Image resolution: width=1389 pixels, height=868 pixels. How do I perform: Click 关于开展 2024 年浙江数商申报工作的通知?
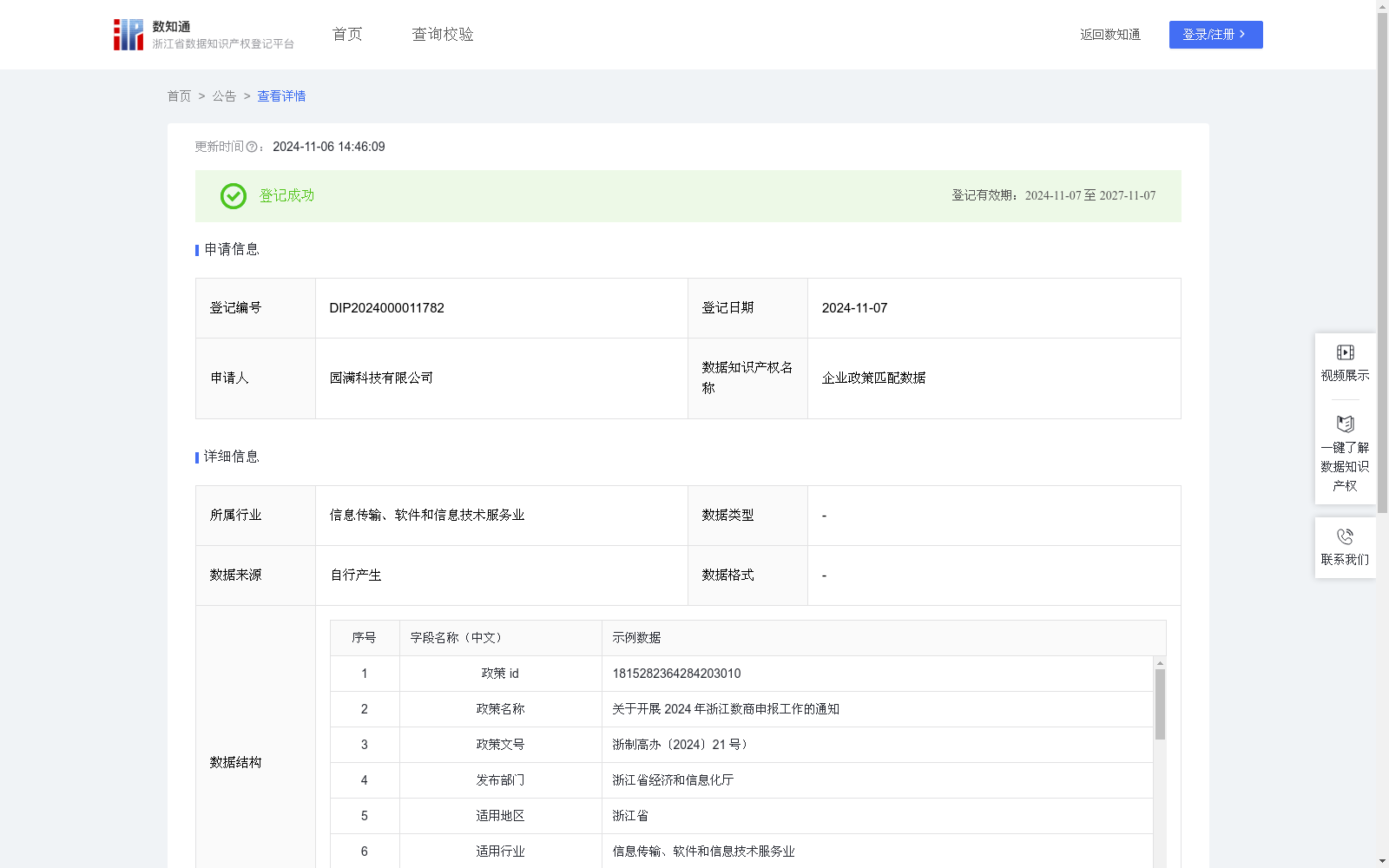click(x=726, y=709)
